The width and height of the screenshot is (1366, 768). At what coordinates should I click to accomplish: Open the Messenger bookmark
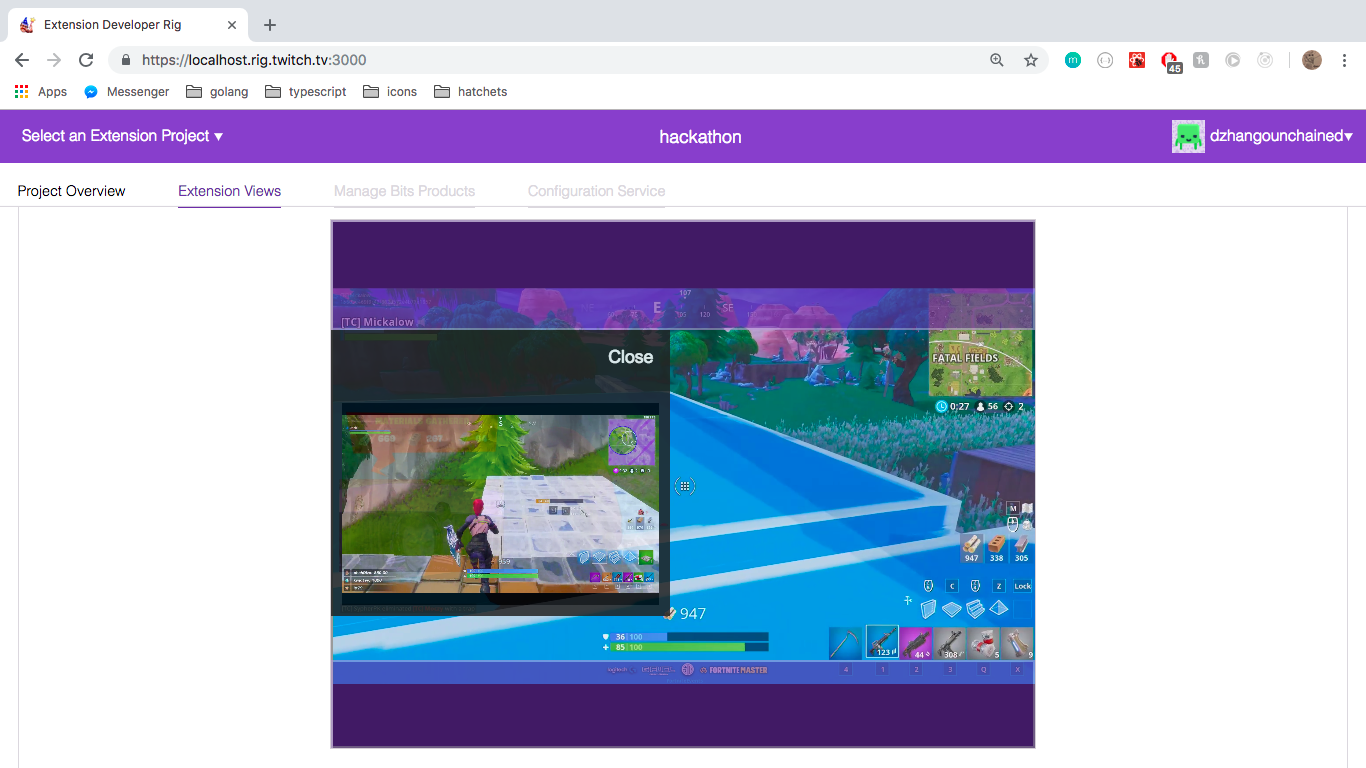pos(127,91)
